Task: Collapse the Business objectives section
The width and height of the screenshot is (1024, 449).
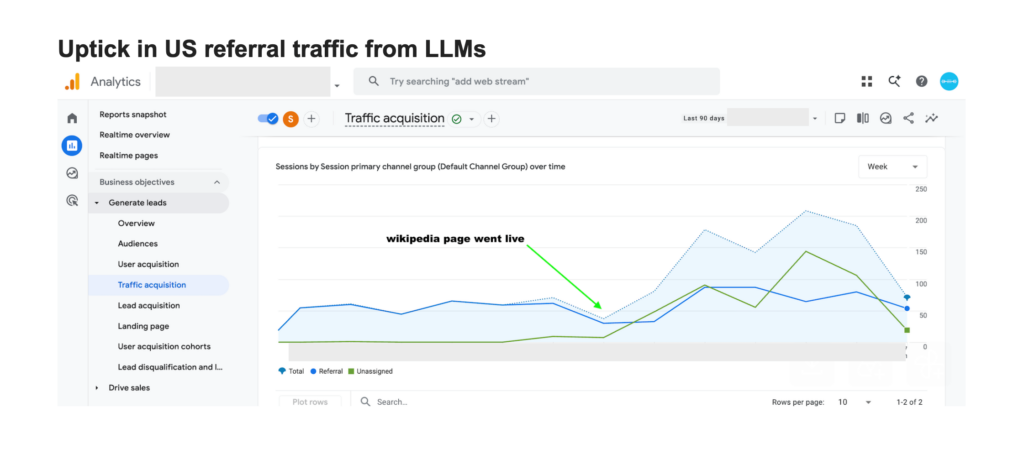Action: [217, 182]
